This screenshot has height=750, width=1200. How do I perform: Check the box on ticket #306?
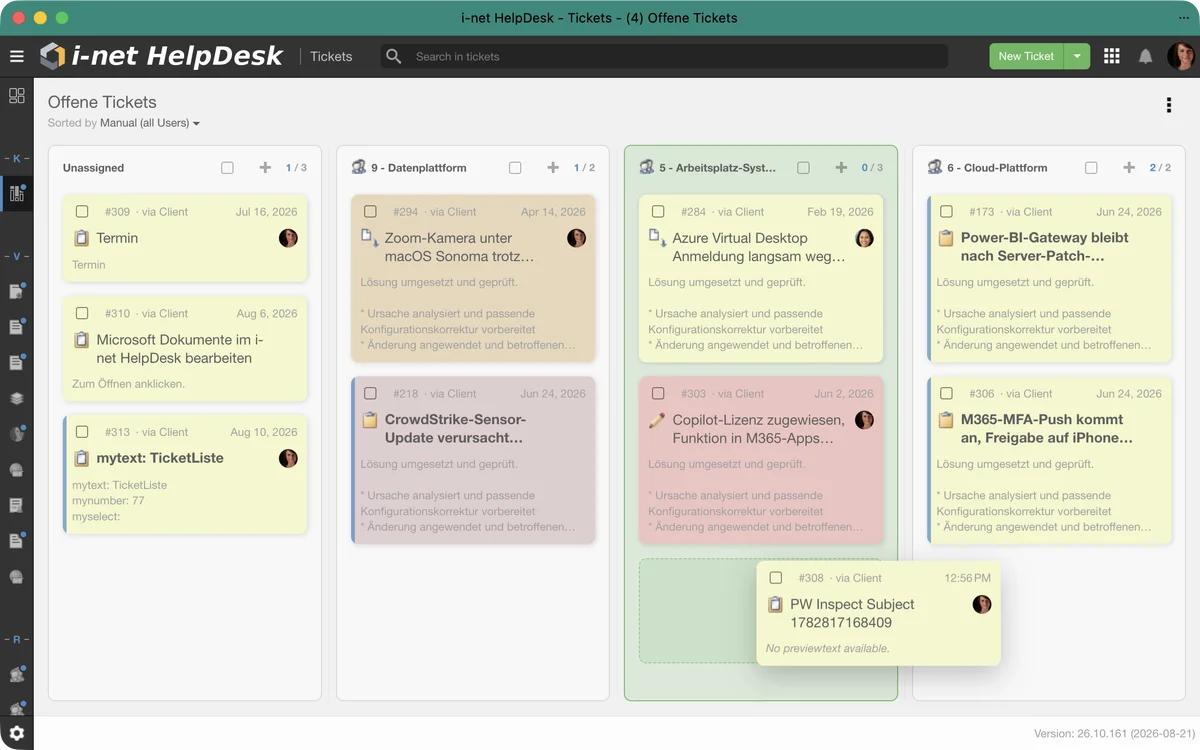point(946,394)
